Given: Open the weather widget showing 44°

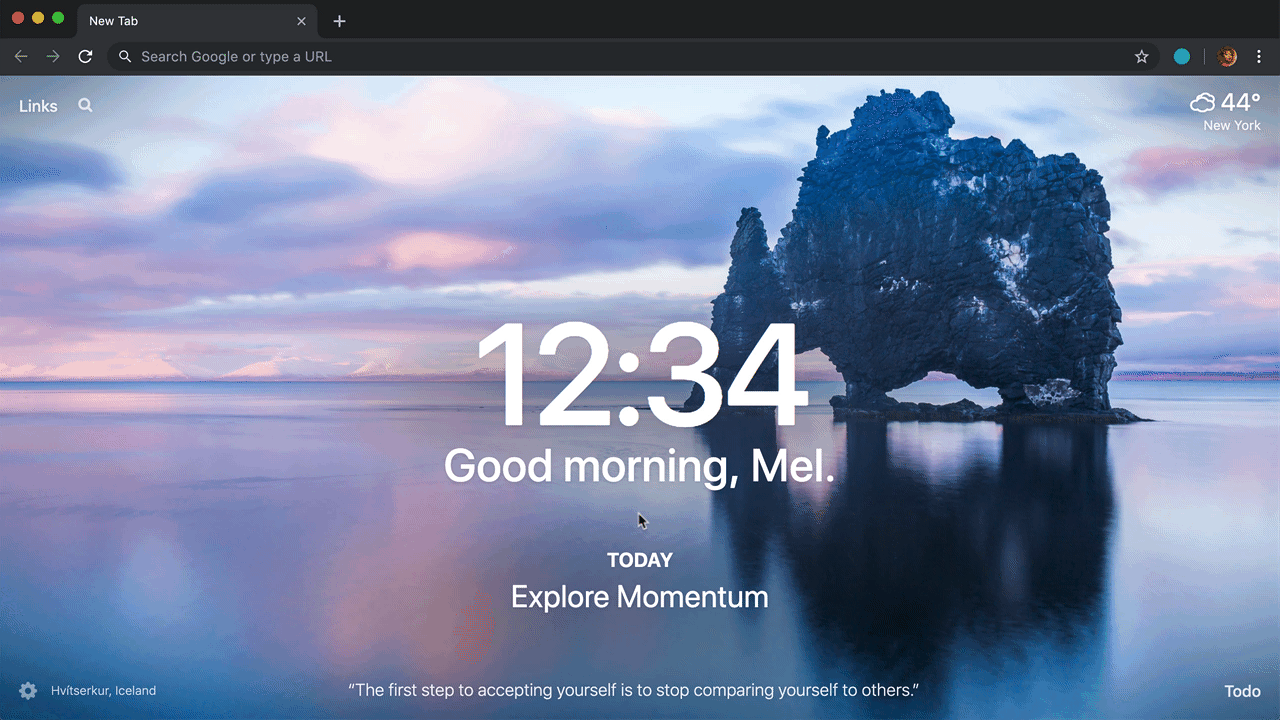Looking at the screenshot, I should coord(1226,102).
